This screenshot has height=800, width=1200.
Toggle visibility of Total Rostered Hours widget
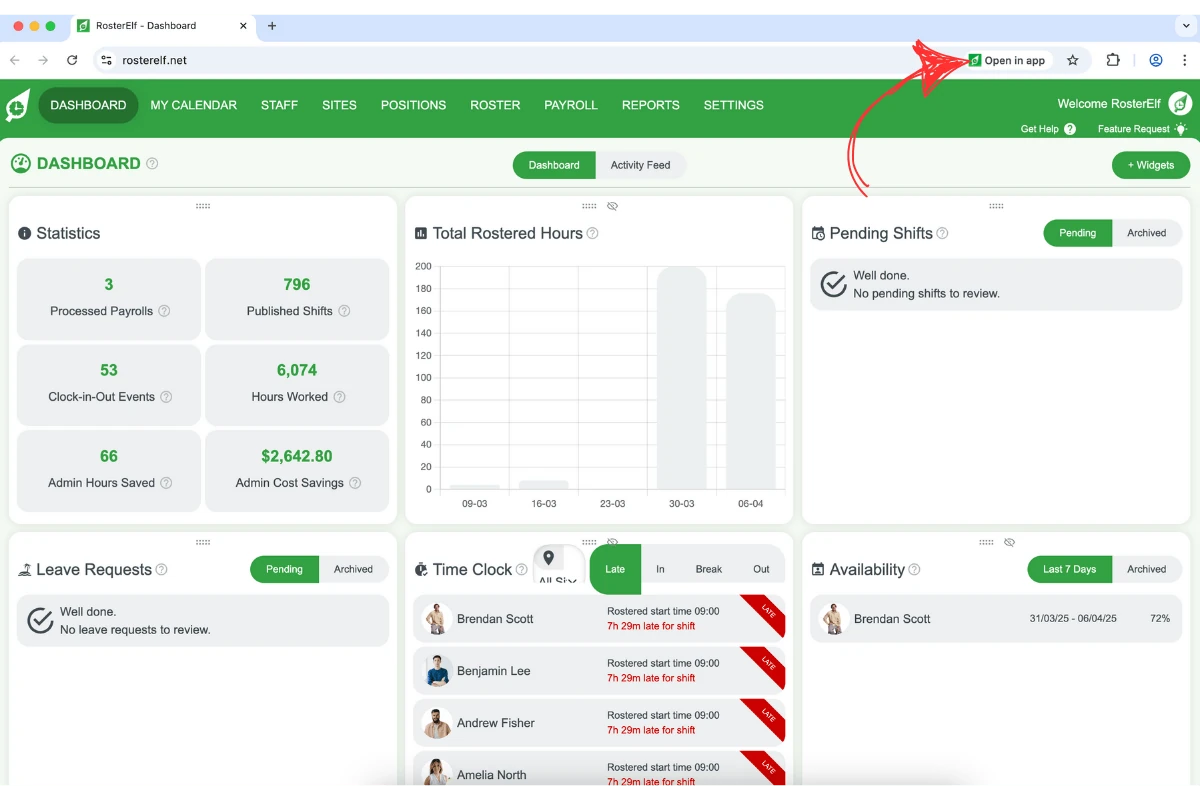coord(613,206)
